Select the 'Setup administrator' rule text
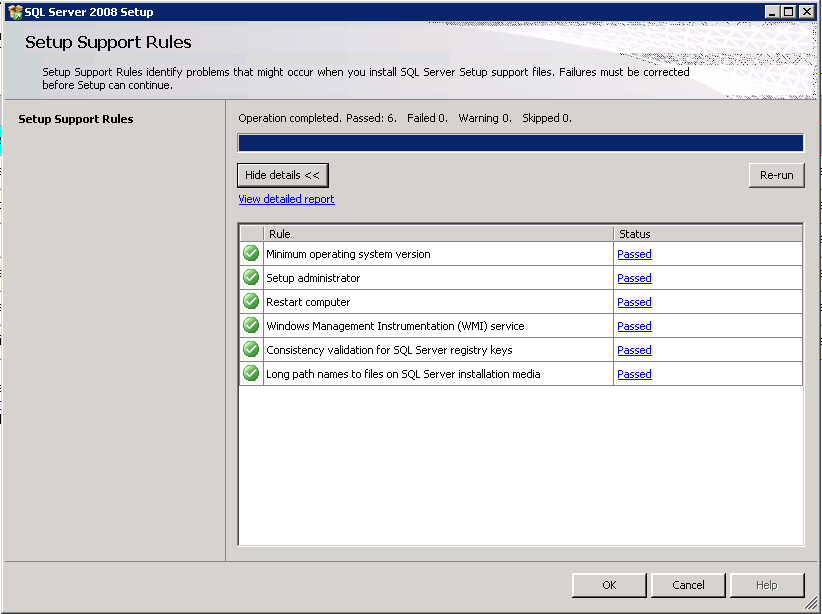Viewport: 822px width, 614px height. pyautogui.click(x=313, y=278)
